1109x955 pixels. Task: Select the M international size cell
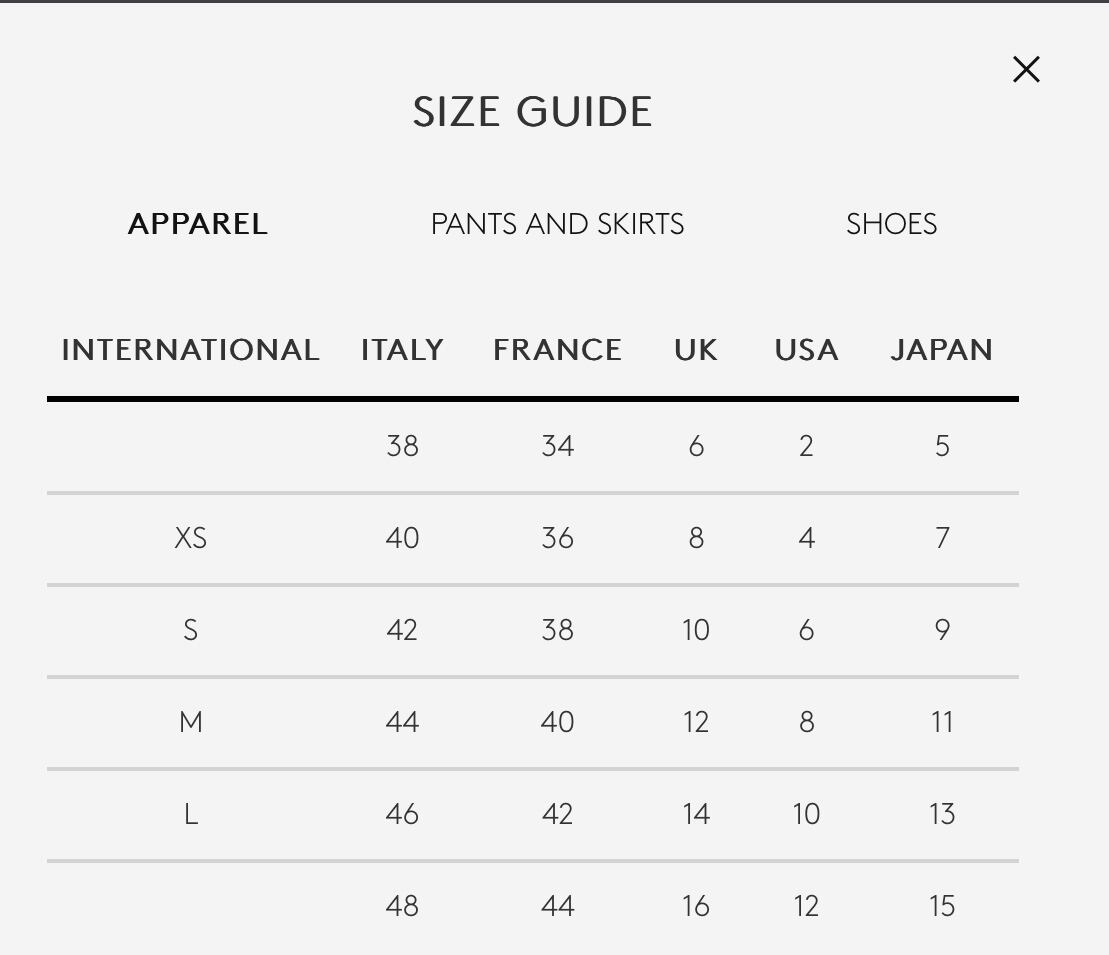click(190, 722)
